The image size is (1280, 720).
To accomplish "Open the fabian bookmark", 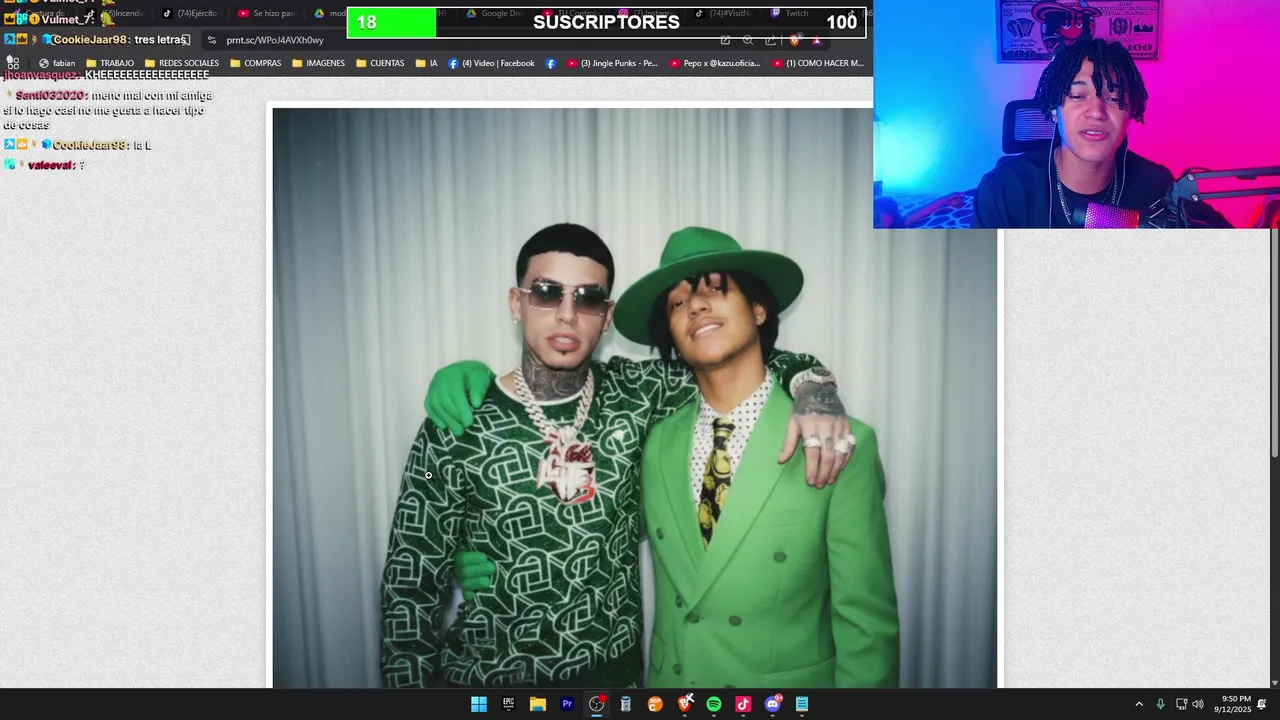I will [x=57, y=63].
